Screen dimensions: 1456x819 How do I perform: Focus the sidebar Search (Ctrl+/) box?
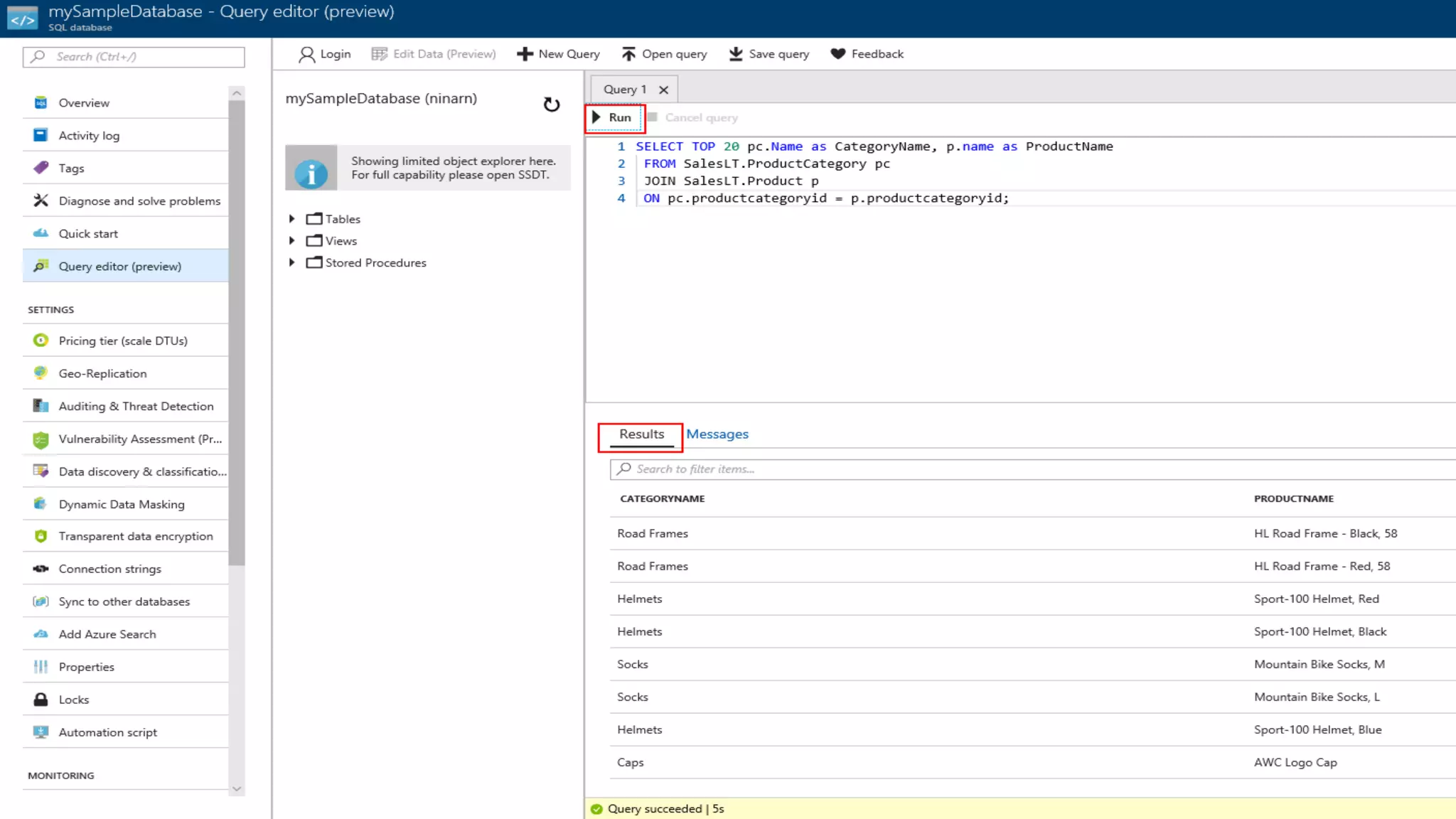pyautogui.click(x=134, y=57)
